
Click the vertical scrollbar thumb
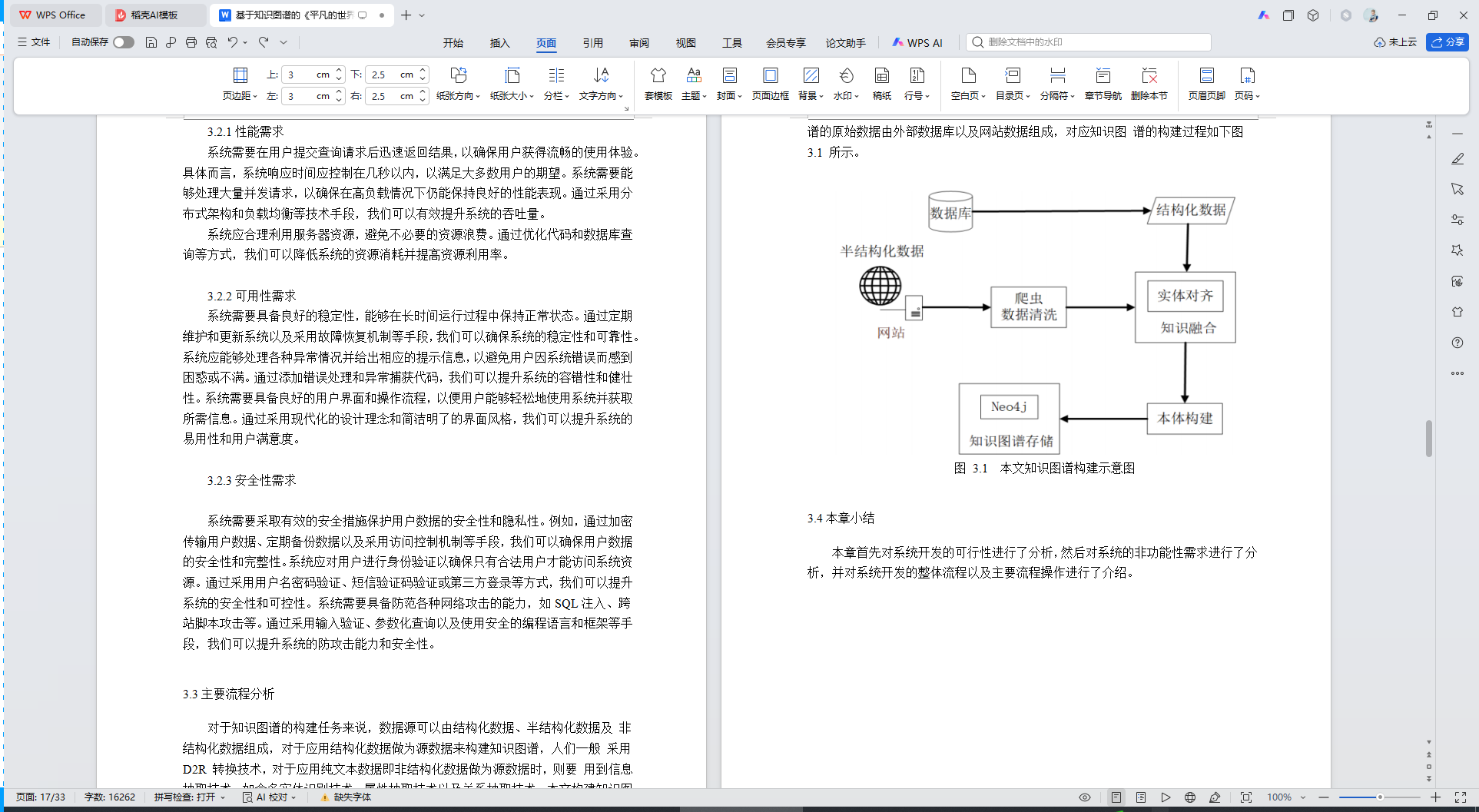point(1429,439)
